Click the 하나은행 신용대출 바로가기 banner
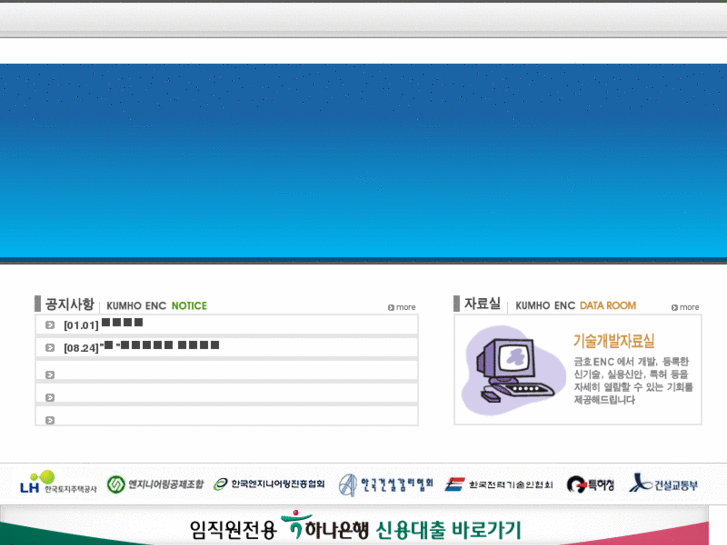The height and width of the screenshot is (545, 727). pyautogui.click(x=355, y=526)
